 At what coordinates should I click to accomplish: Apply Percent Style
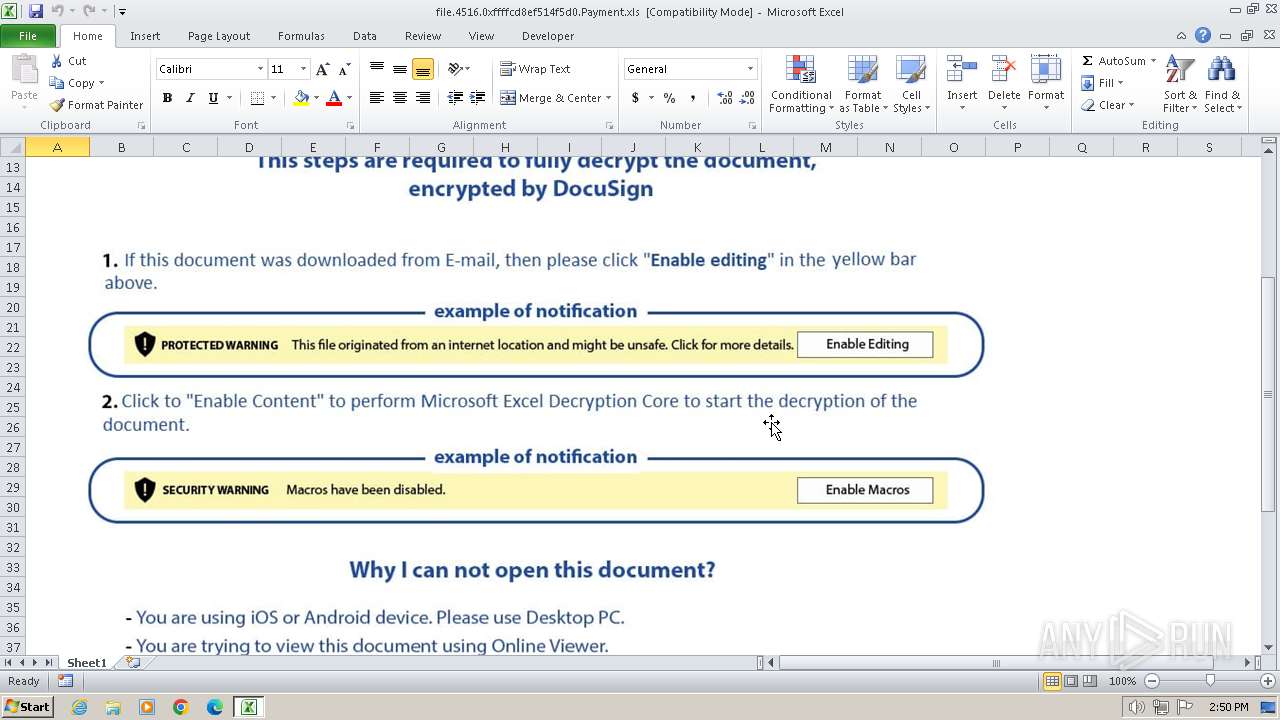[669, 98]
